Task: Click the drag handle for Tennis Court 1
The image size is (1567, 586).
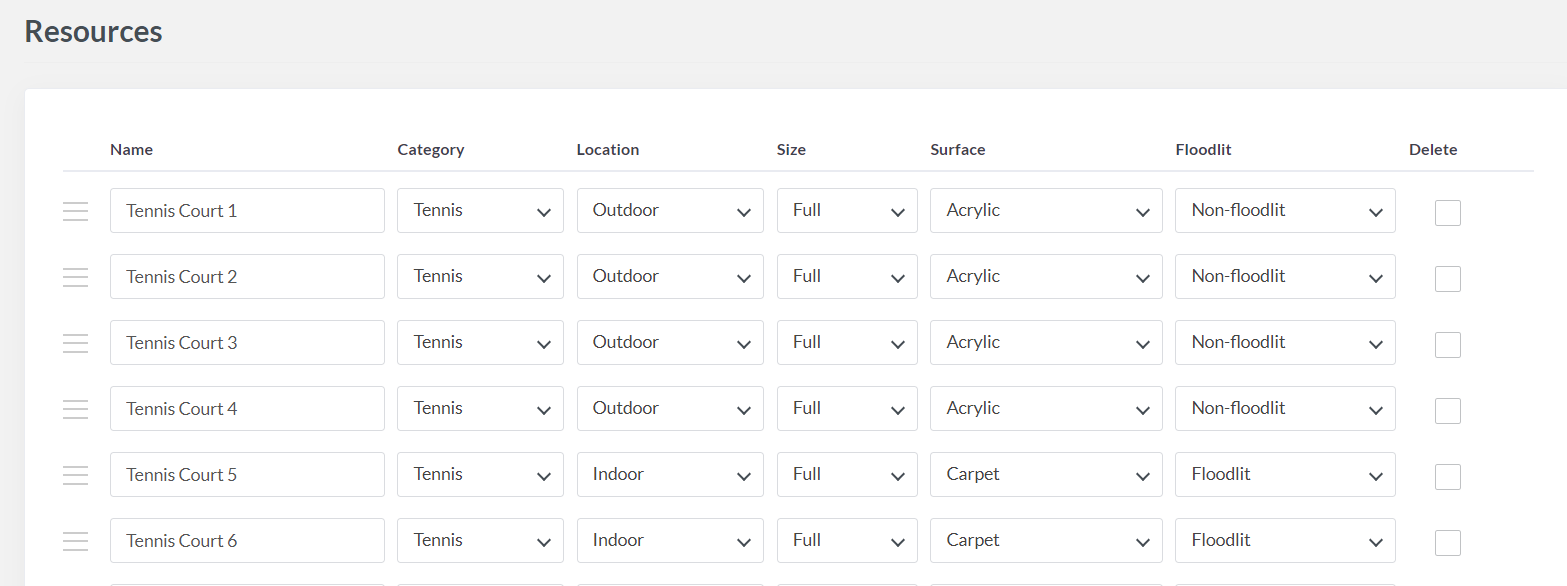Action: [x=76, y=211]
